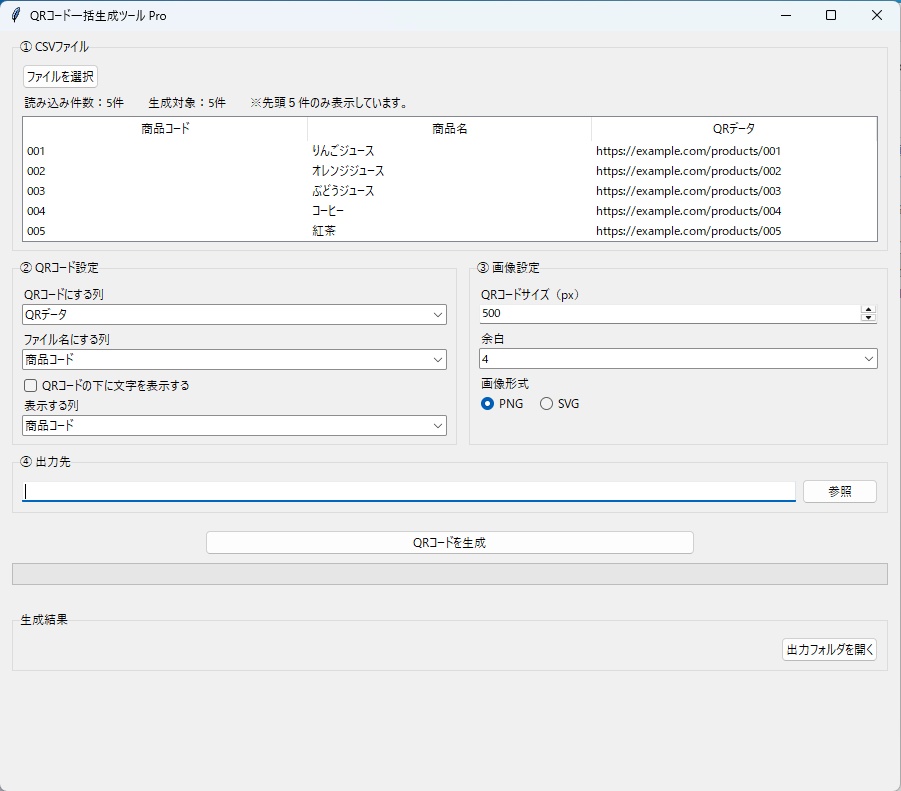901x791 pixels.
Task: Select the SVG image format radio
Action: click(x=546, y=404)
